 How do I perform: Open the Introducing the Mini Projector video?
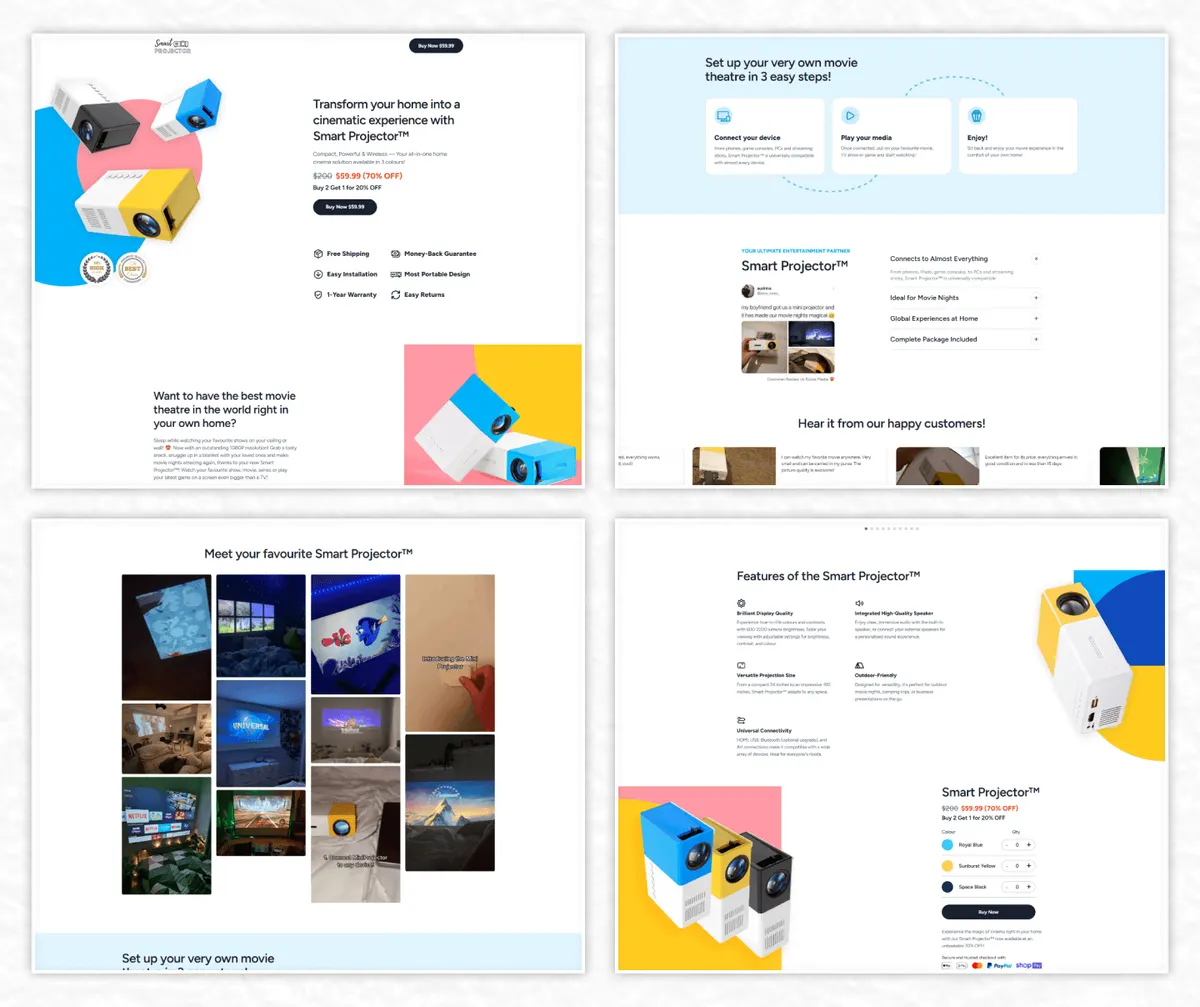[449, 652]
